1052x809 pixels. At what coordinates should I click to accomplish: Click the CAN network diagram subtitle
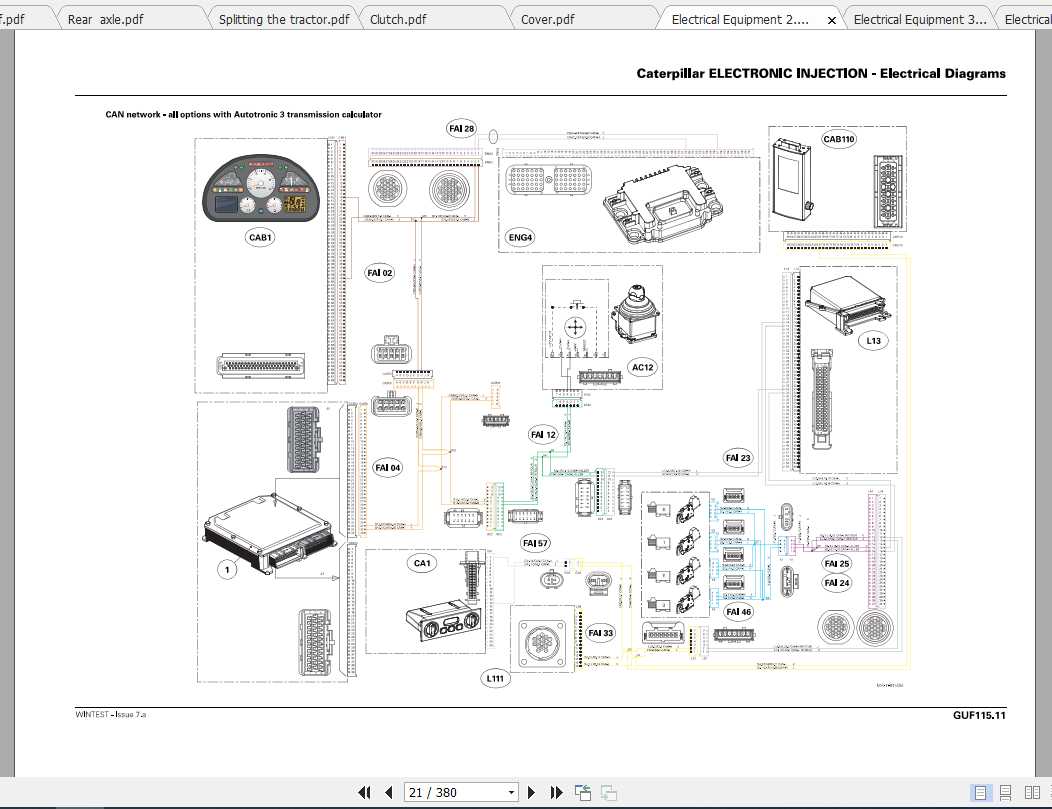tap(244, 115)
